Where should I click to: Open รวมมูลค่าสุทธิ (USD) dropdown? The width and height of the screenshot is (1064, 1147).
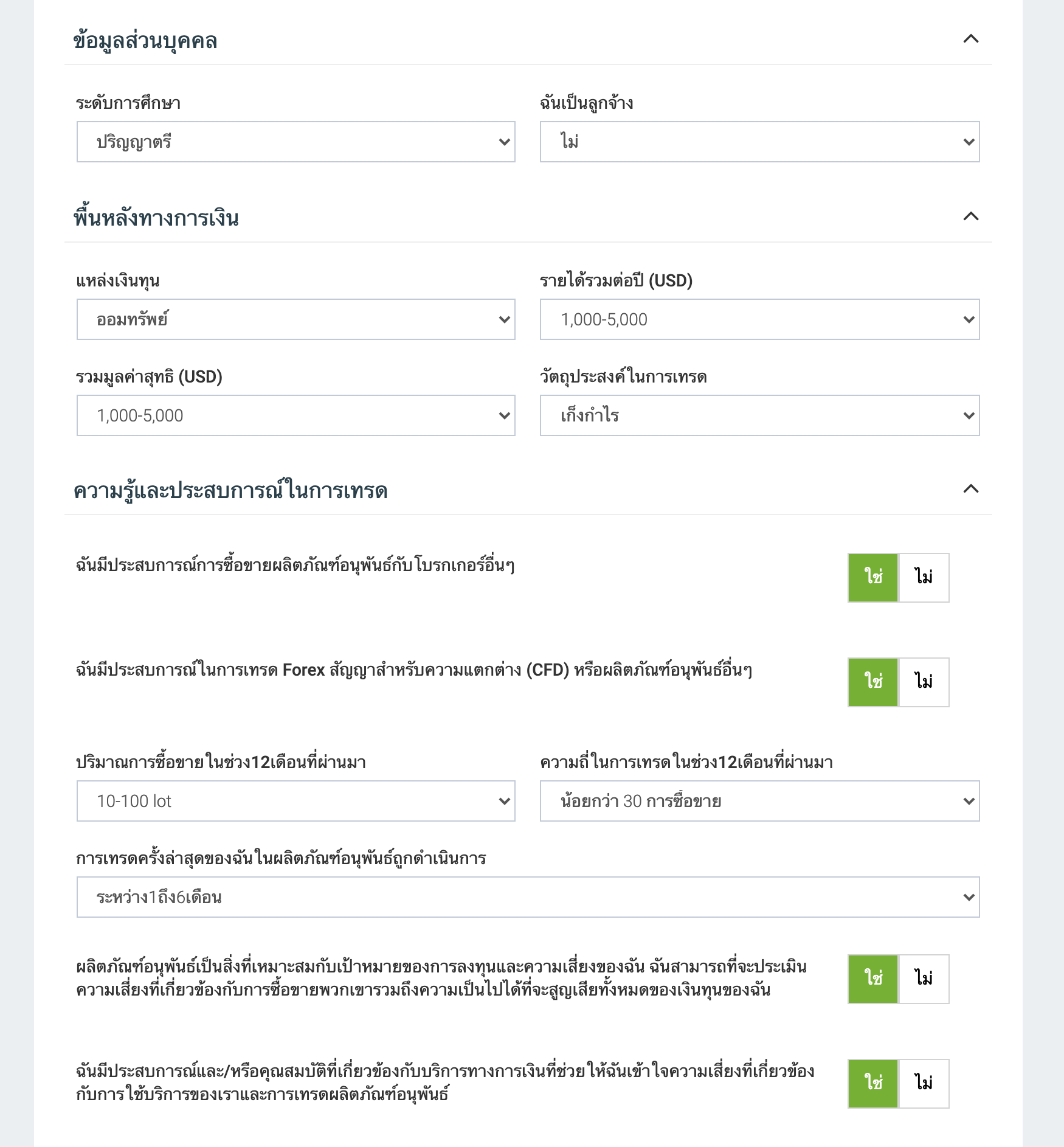coord(295,415)
